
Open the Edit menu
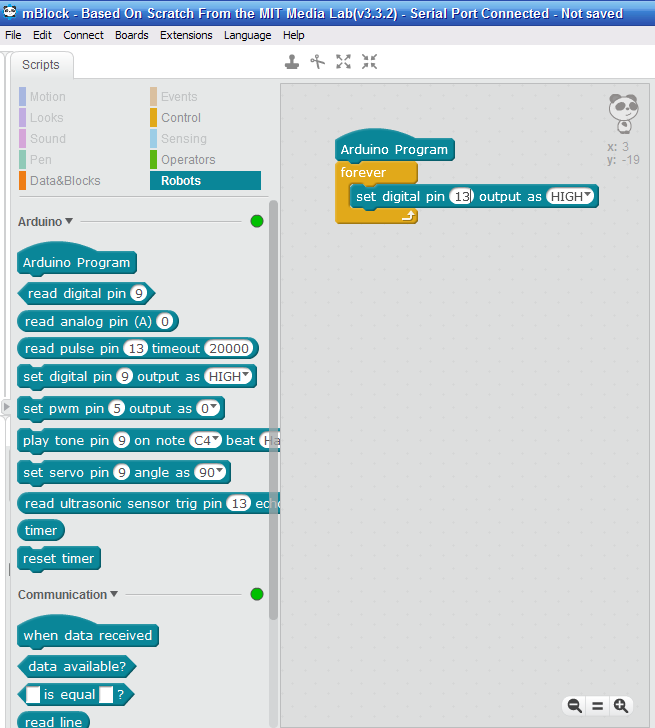click(42, 35)
